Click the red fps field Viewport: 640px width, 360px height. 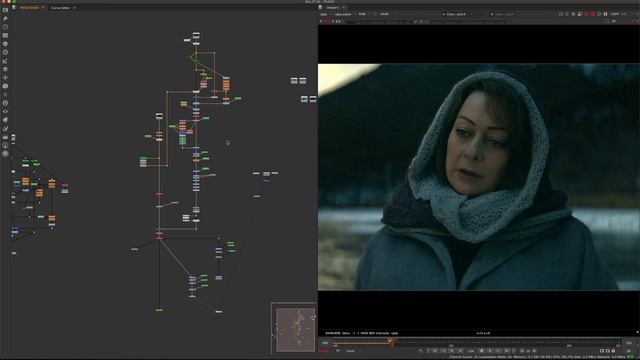pos(324,351)
